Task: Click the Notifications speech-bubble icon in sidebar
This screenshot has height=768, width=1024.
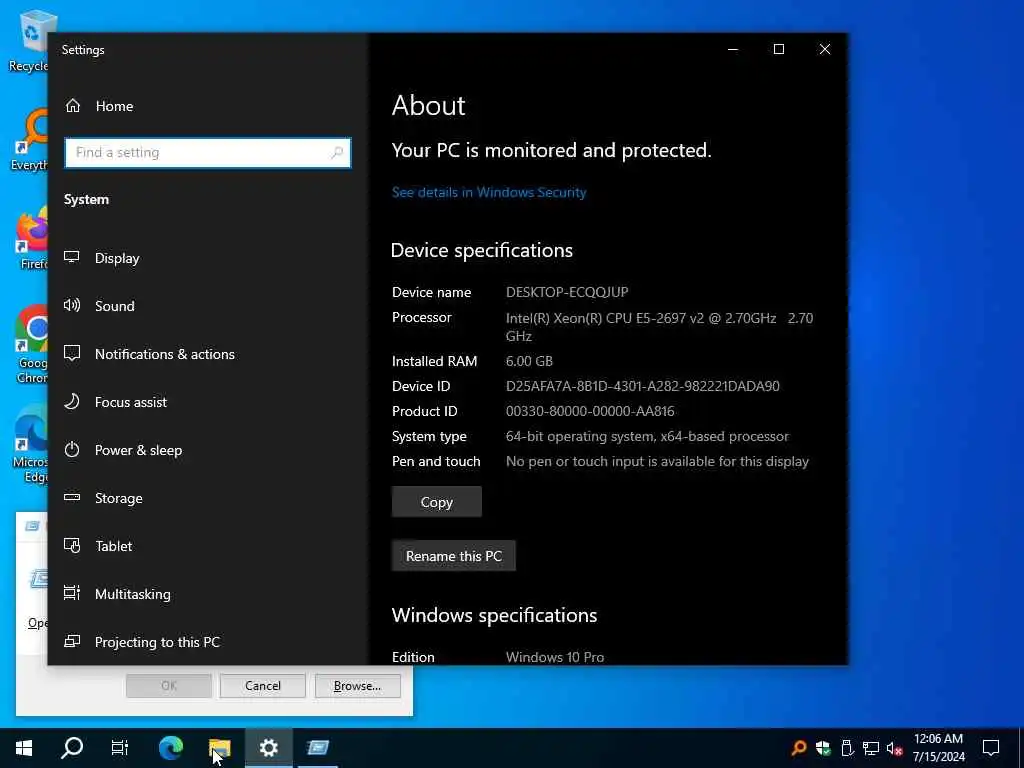Action: [72, 353]
